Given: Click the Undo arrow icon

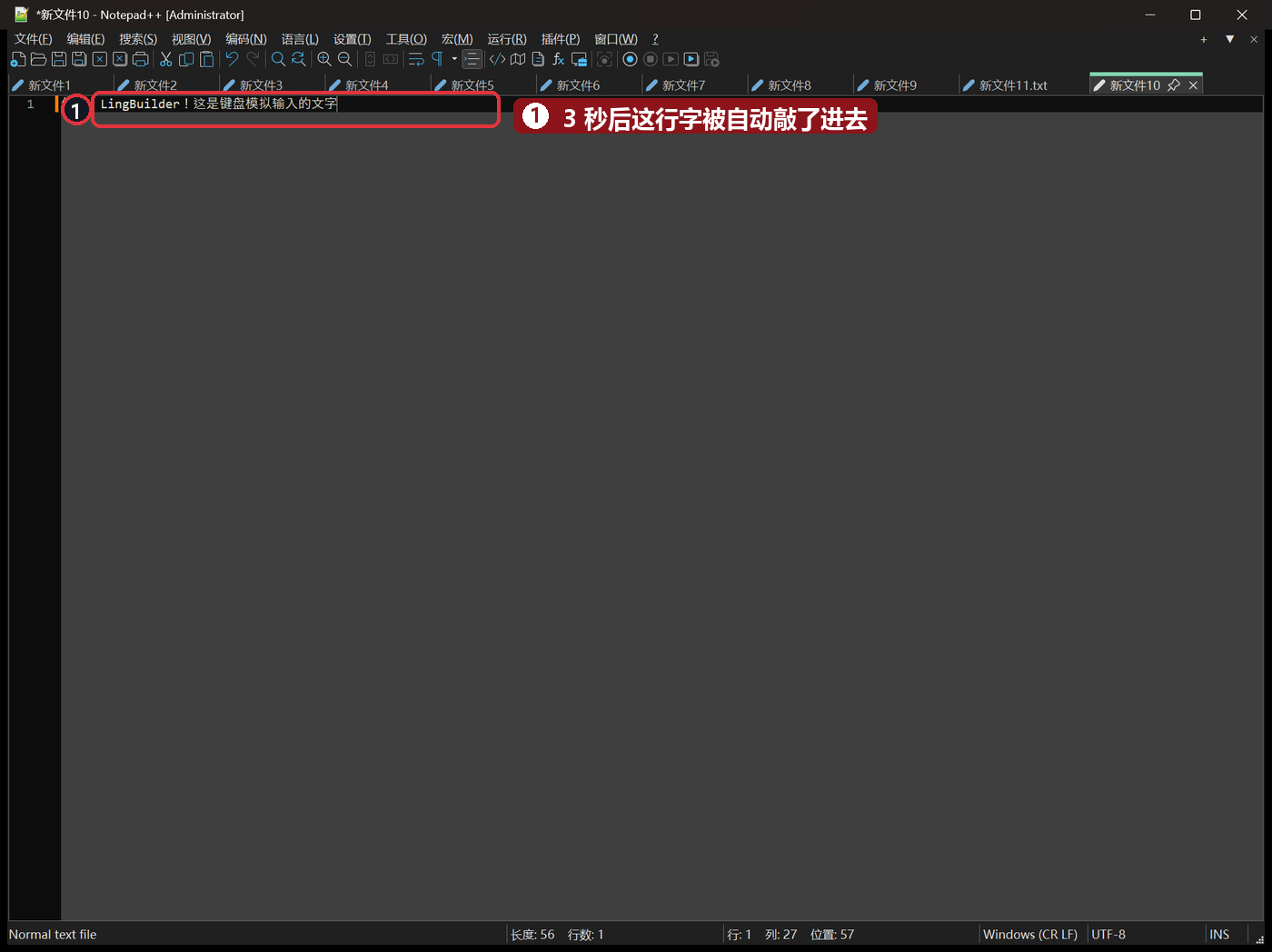Looking at the screenshot, I should [233, 59].
